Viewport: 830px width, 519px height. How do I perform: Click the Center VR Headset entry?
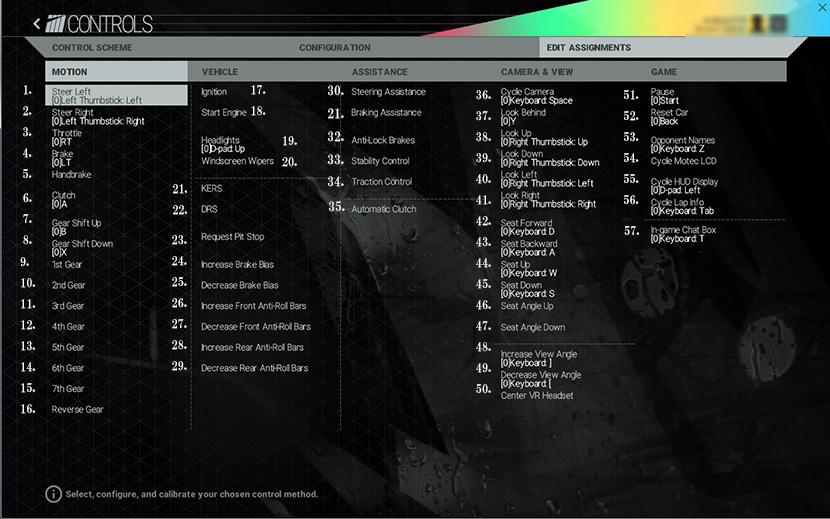pyautogui.click(x=536, y=395)
